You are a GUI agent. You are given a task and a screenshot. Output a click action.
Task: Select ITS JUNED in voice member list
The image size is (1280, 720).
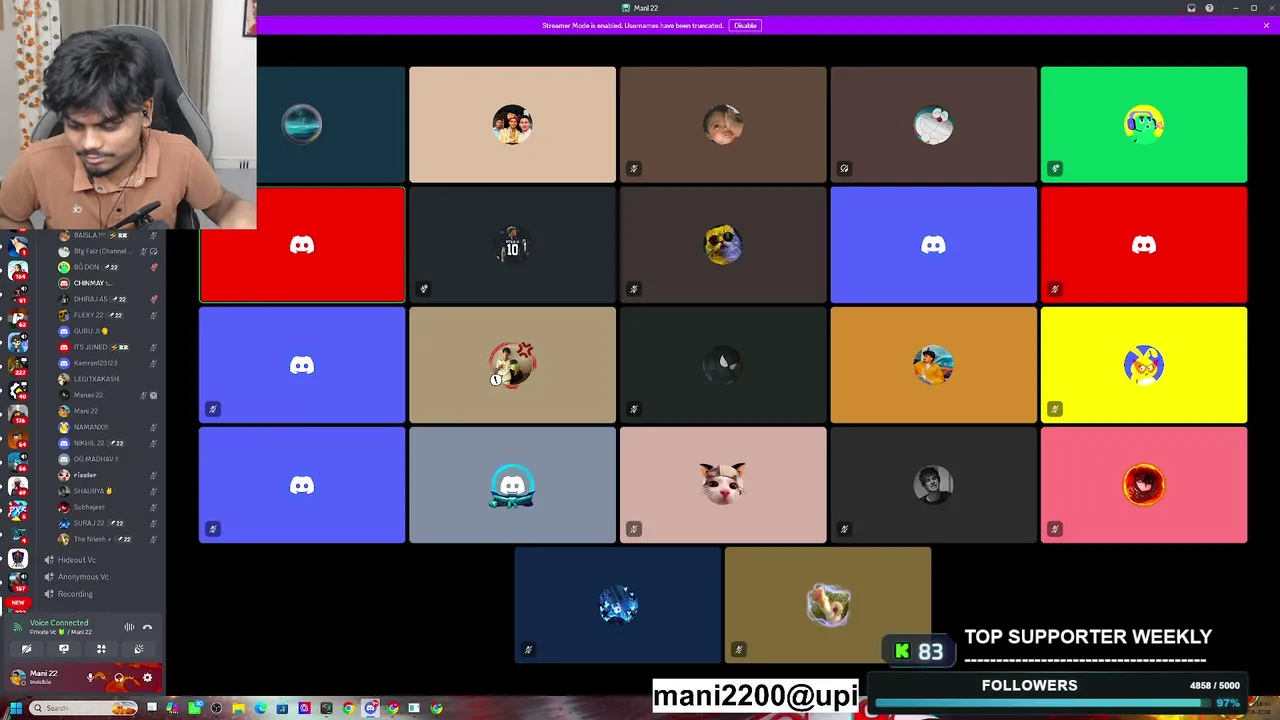click(x=107, y=347)
